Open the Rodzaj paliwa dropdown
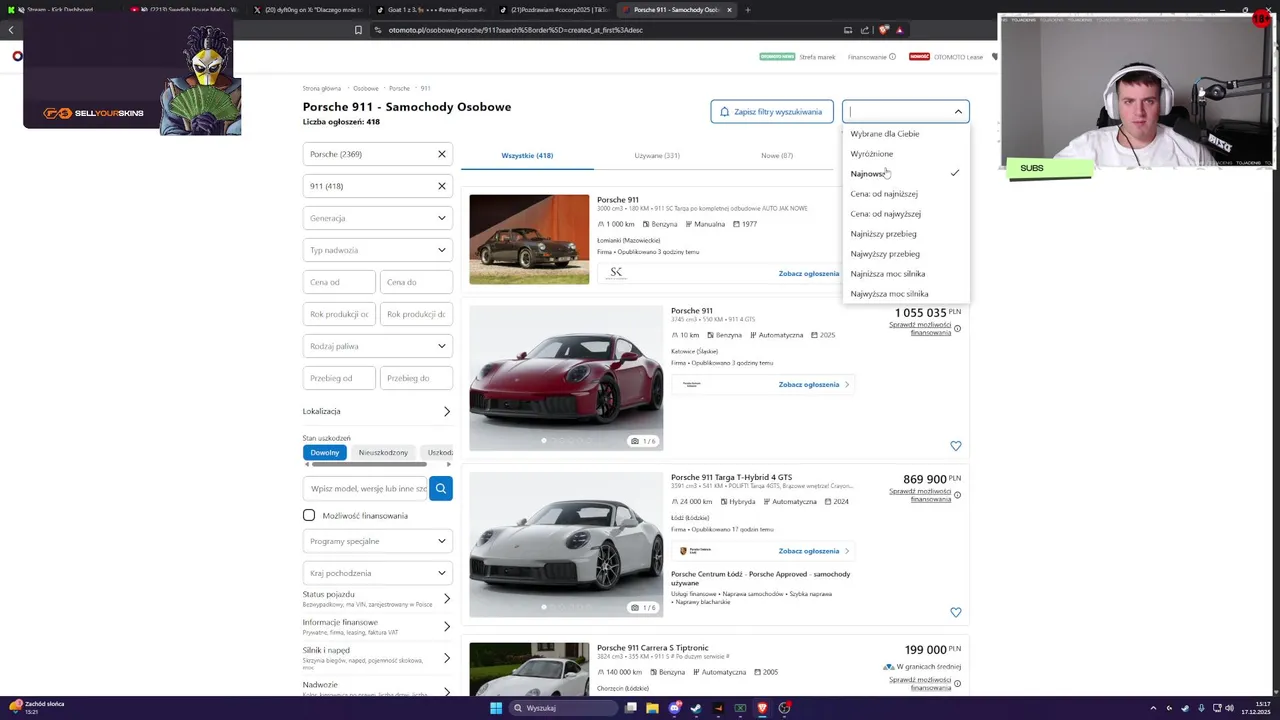 pyautogui.click(x=378, y=346)
